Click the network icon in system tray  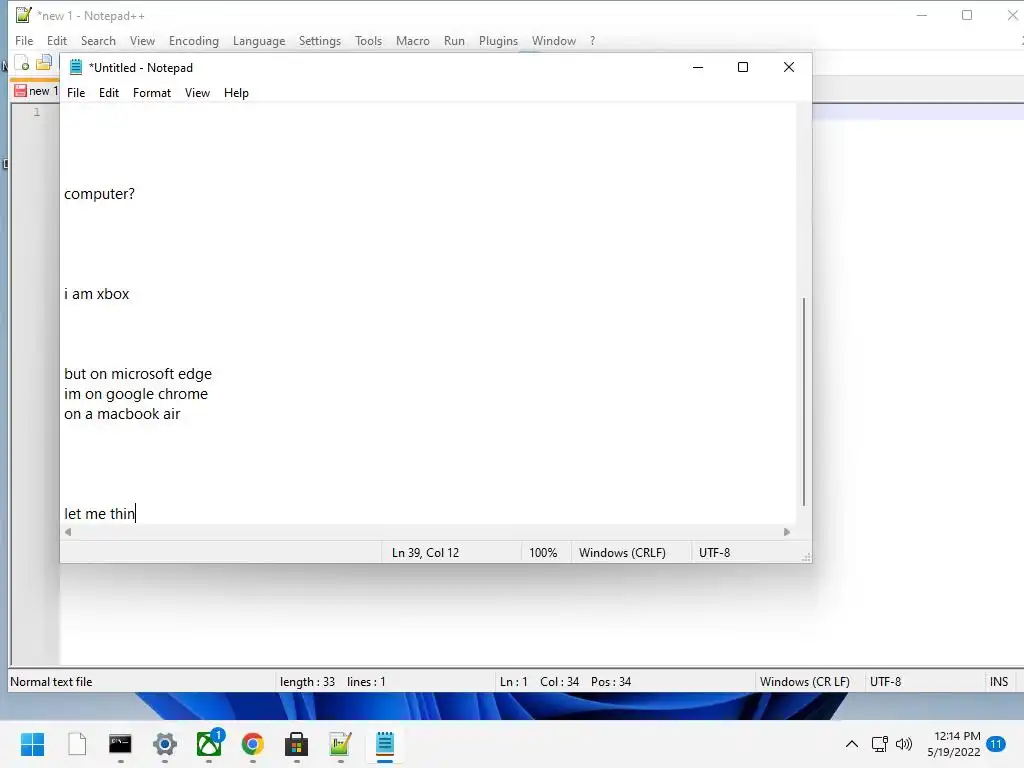point(880,744)
